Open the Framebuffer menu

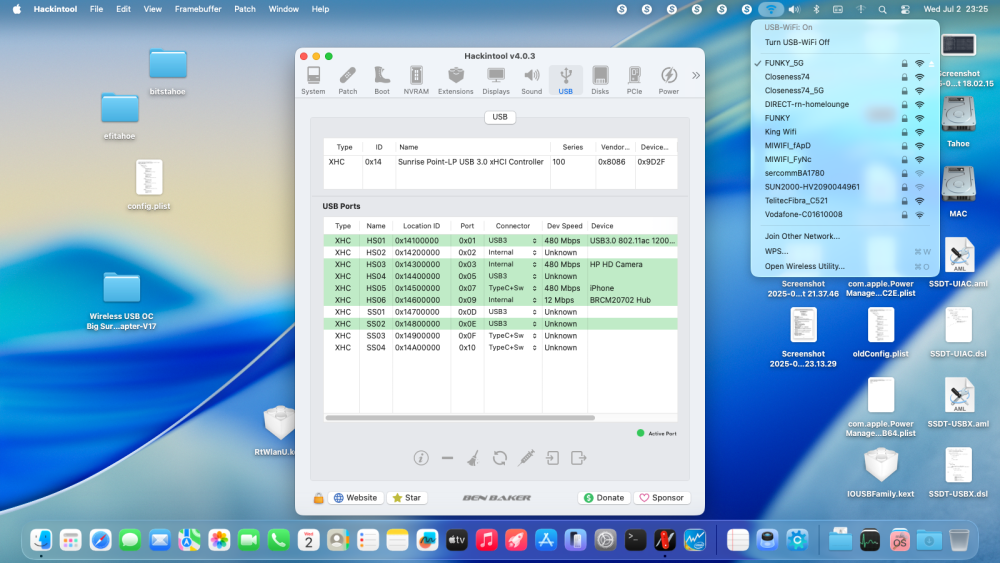198,9
